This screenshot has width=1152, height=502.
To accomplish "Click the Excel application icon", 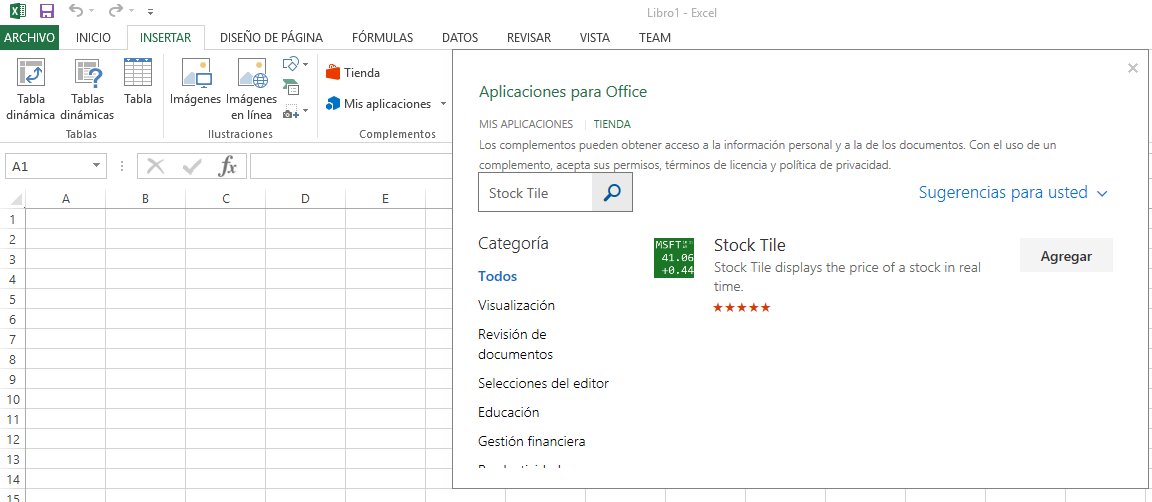I will (18, 11).
